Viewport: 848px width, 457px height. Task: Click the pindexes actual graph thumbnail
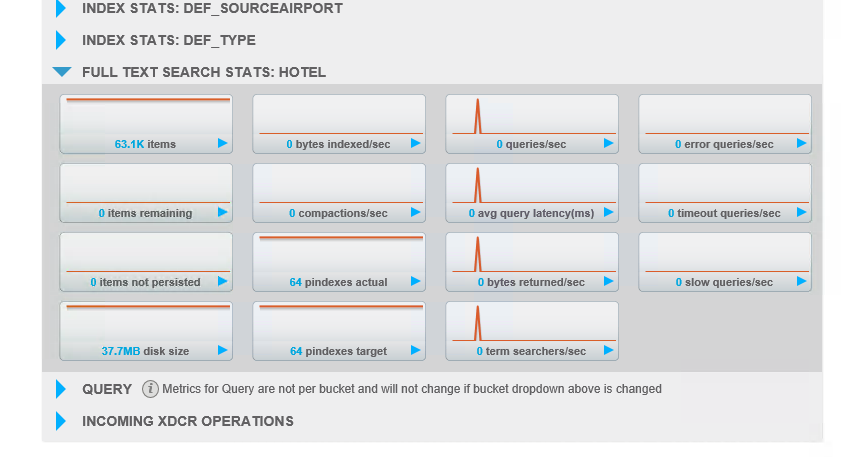coord(339,261)
